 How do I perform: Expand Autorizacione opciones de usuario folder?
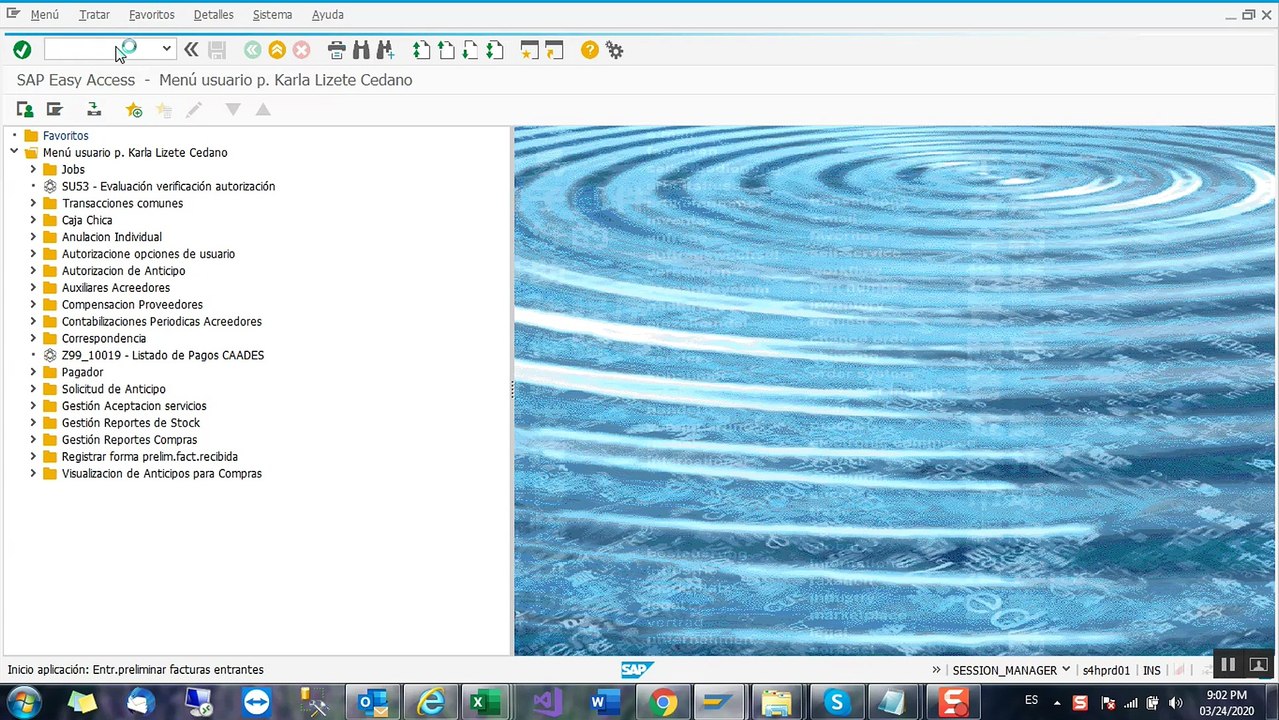point(33,254)
